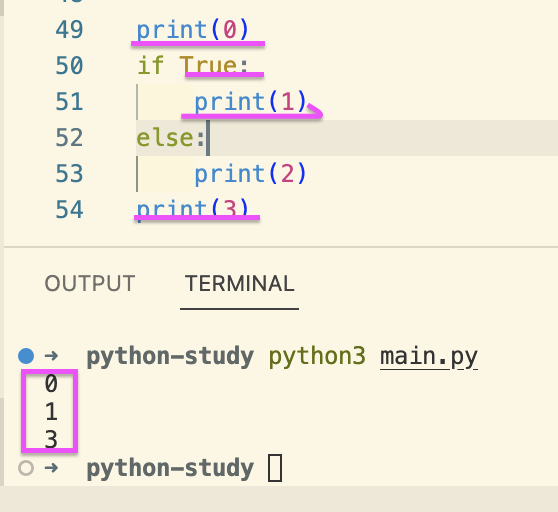Image resolution: width=558 pixels, height=512 pixels.
Task: Click the blue command status dot in terminal
Action: 26,356
